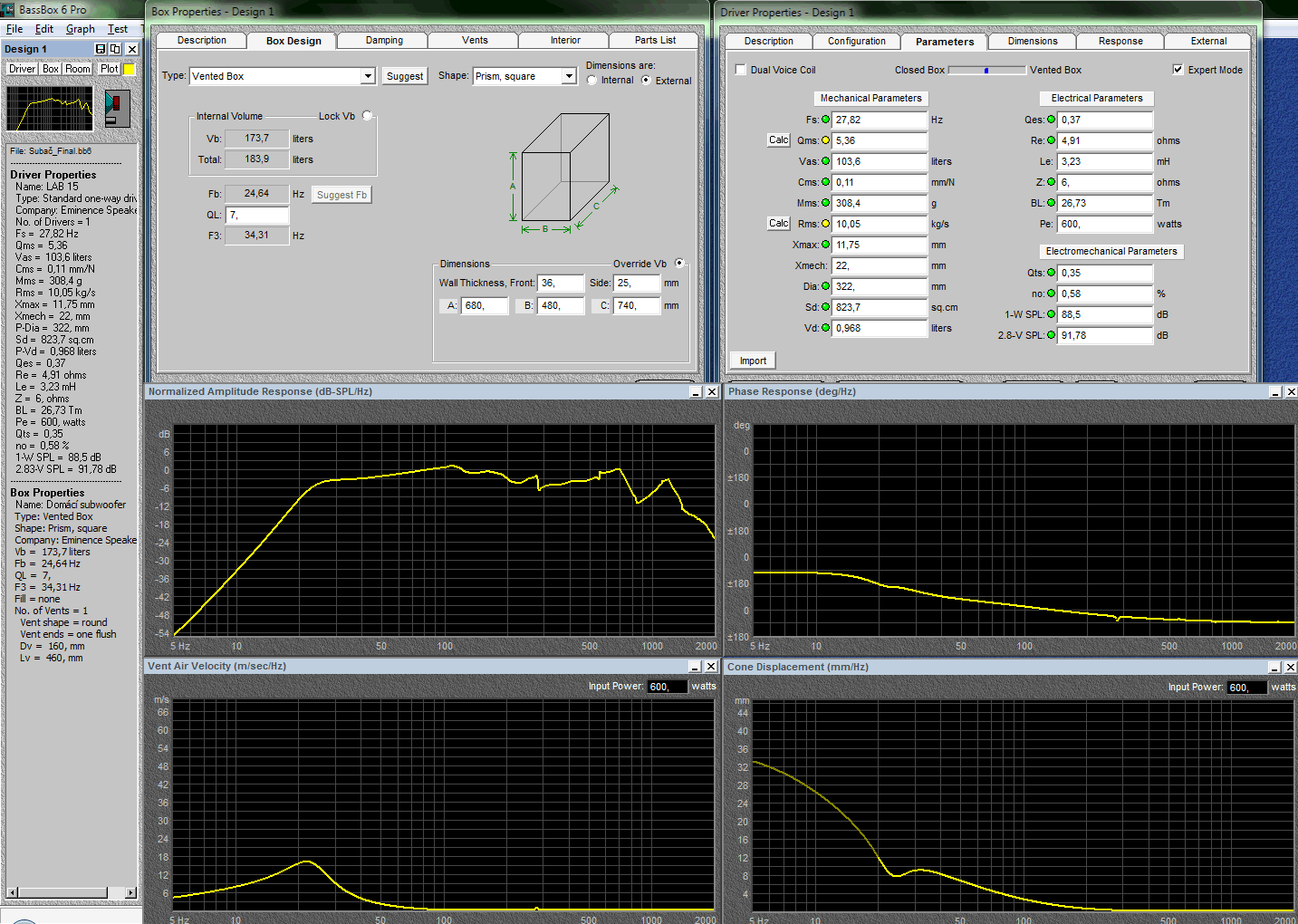The image size is (1298, 924).
Task: Click the dimension C input field showing 740
Action: (637, 306)
